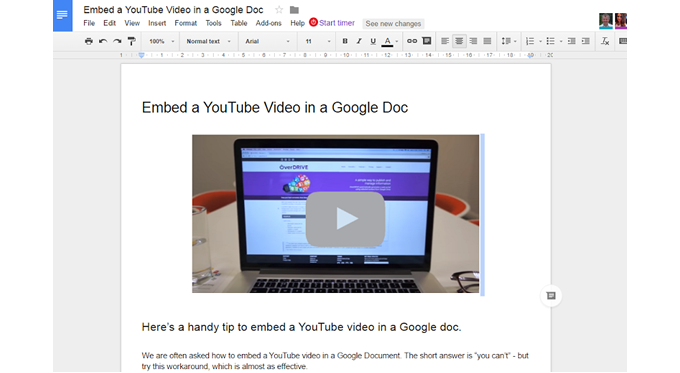Open the Edit menu
Image resolution: width=680 pixels, height=373 pixels.
click(109, 23)
